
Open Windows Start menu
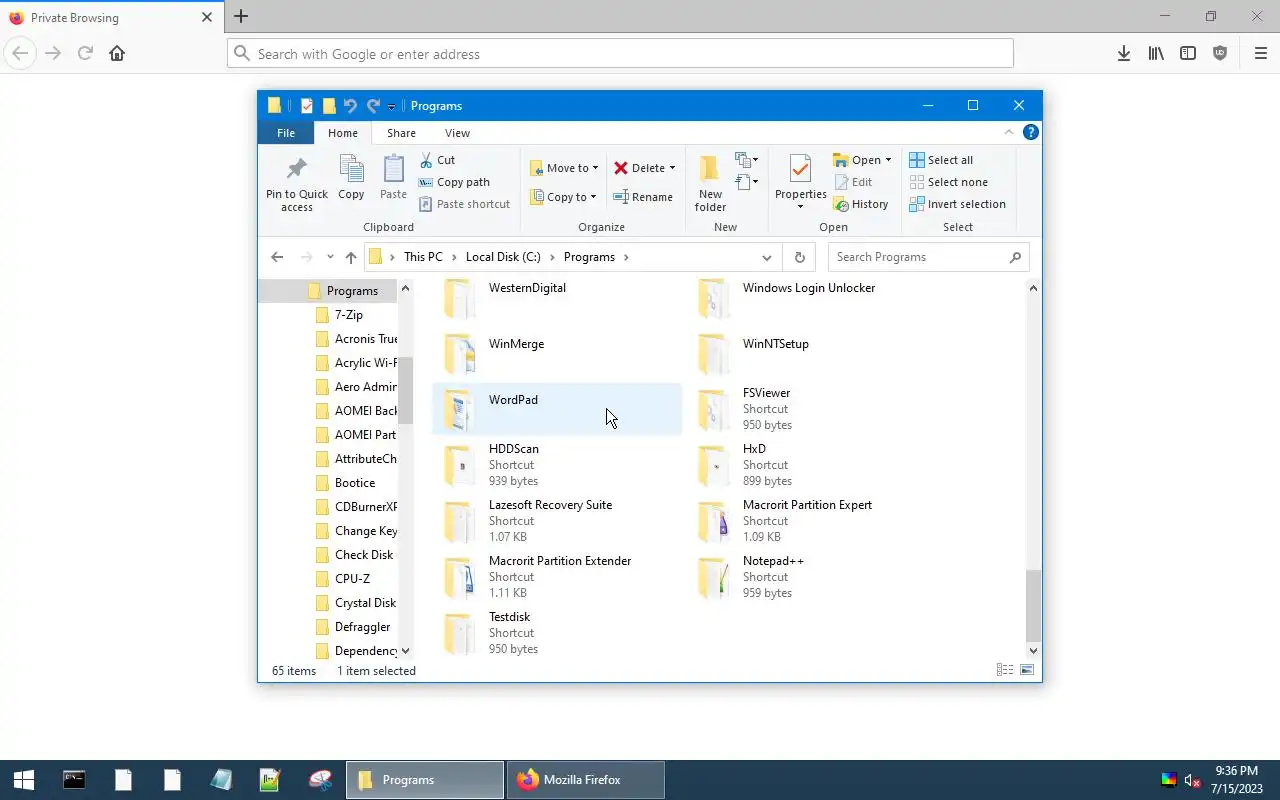click(24, 780)
